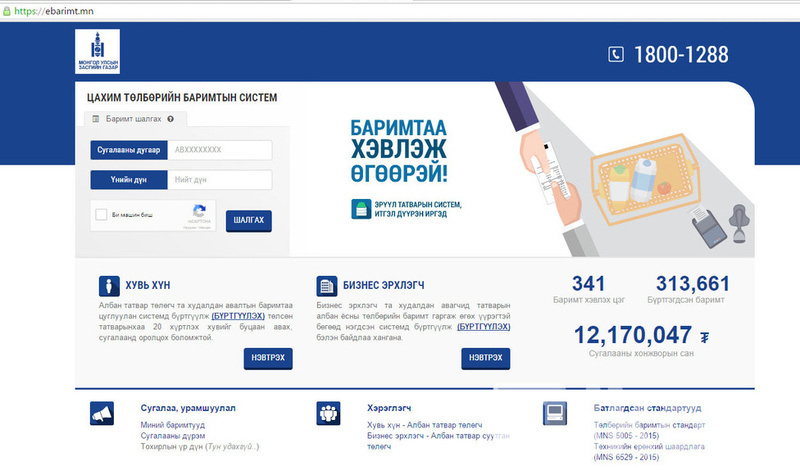
Task: Click the users group icon for Хэрэглэгч
Action: pos(329,412)
